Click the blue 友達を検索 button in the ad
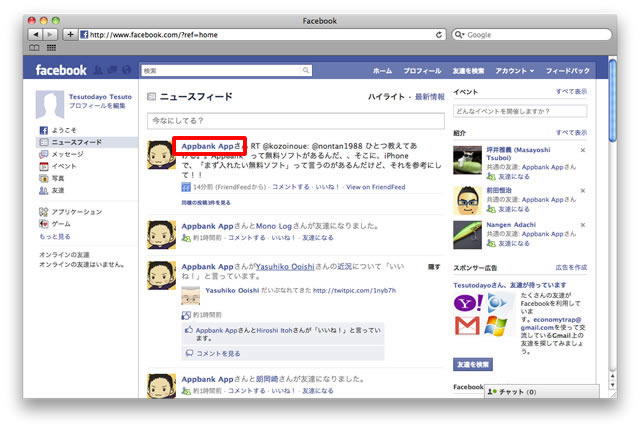 [x=473, y=364]
